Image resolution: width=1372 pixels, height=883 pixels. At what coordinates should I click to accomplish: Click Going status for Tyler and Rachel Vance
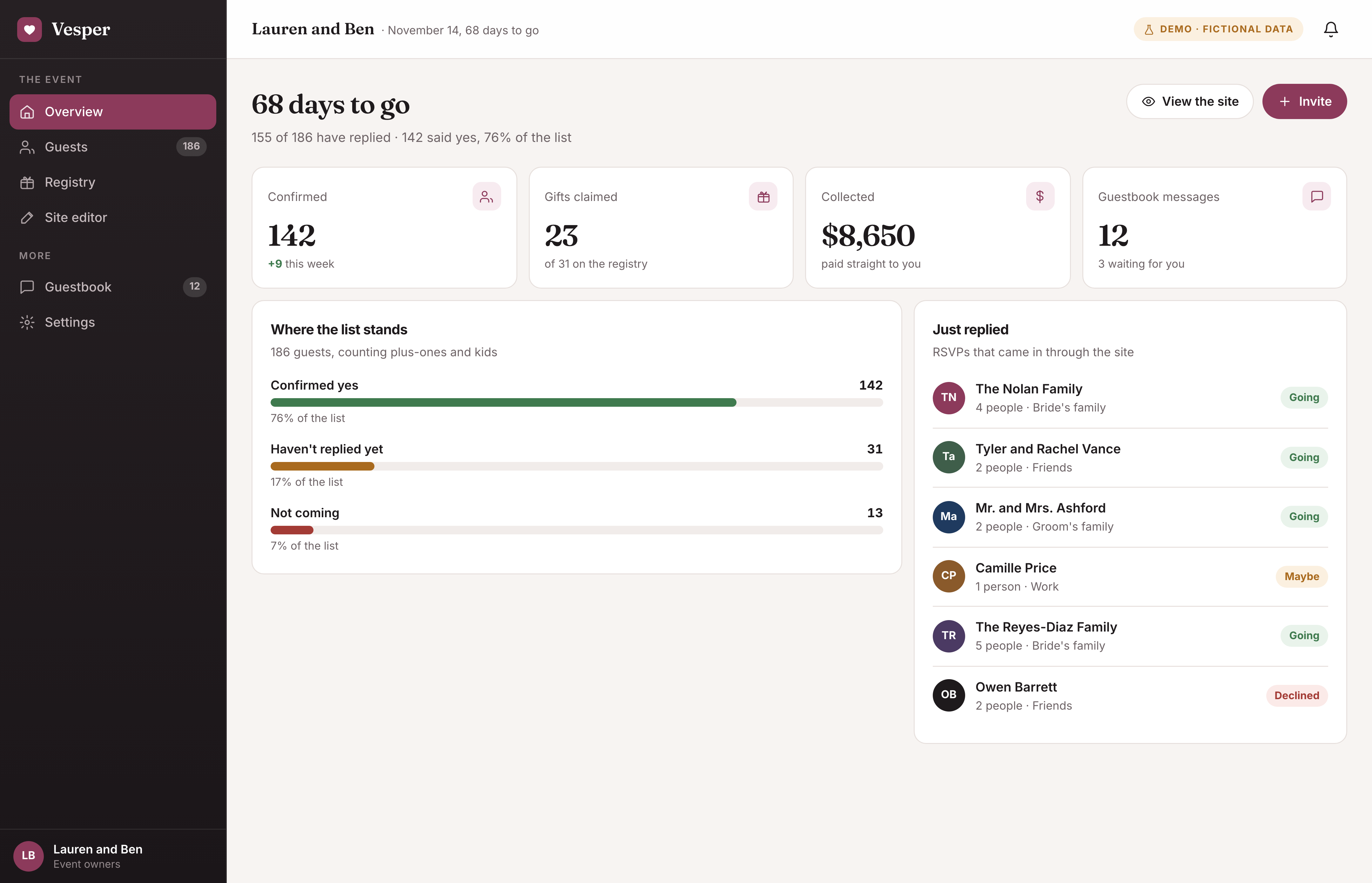(1304, 458)
